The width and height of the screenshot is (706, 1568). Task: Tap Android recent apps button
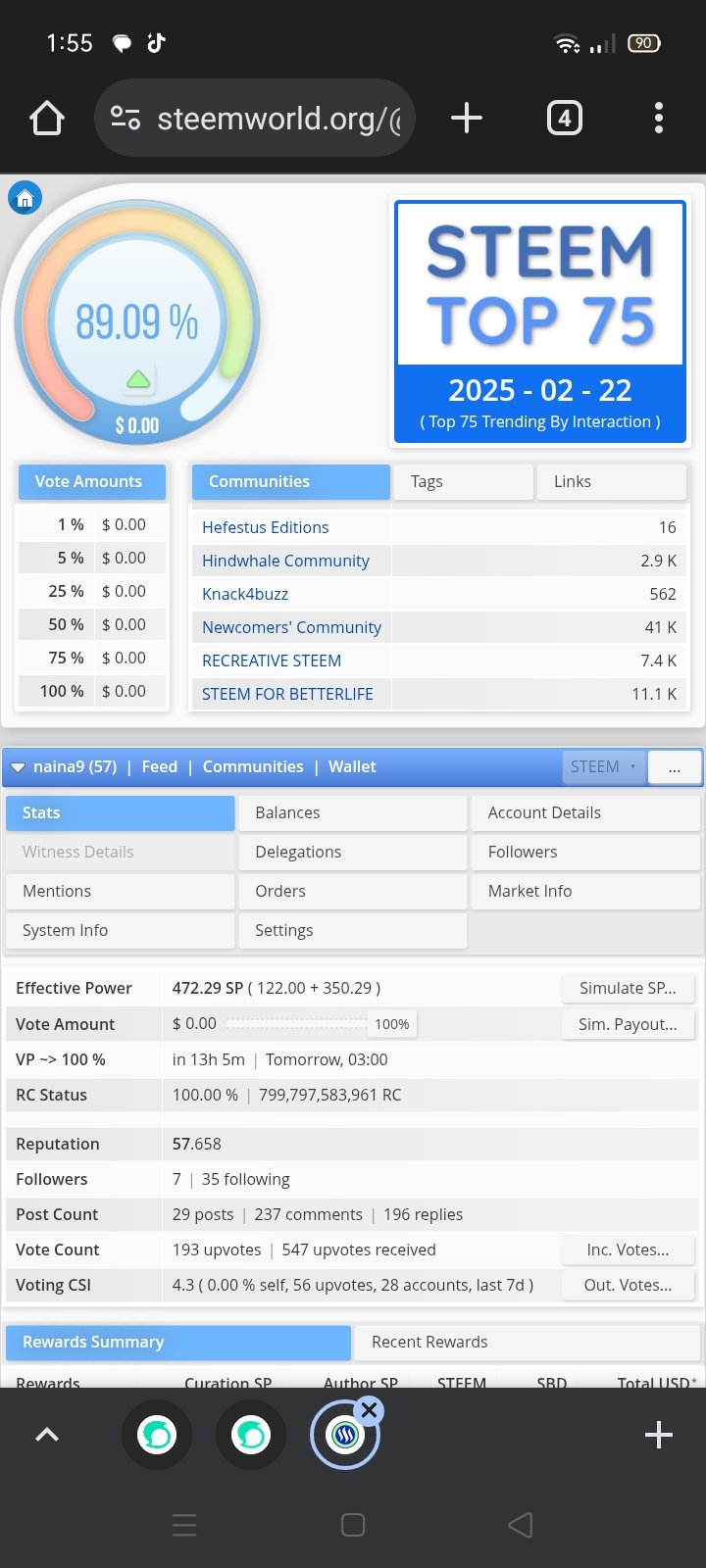point(184,1525)
